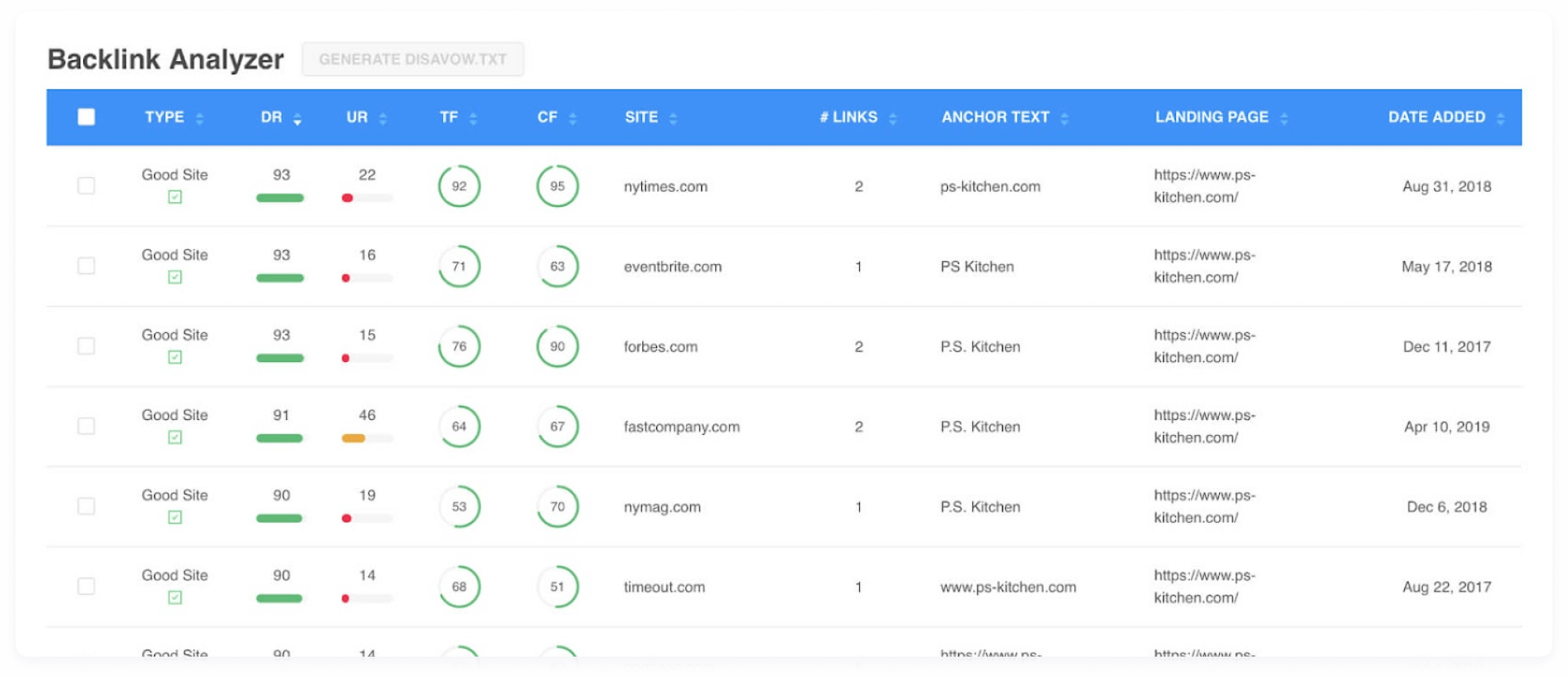Sort table using the DR column arrows
1568x677 pixels.
[297, 119]
